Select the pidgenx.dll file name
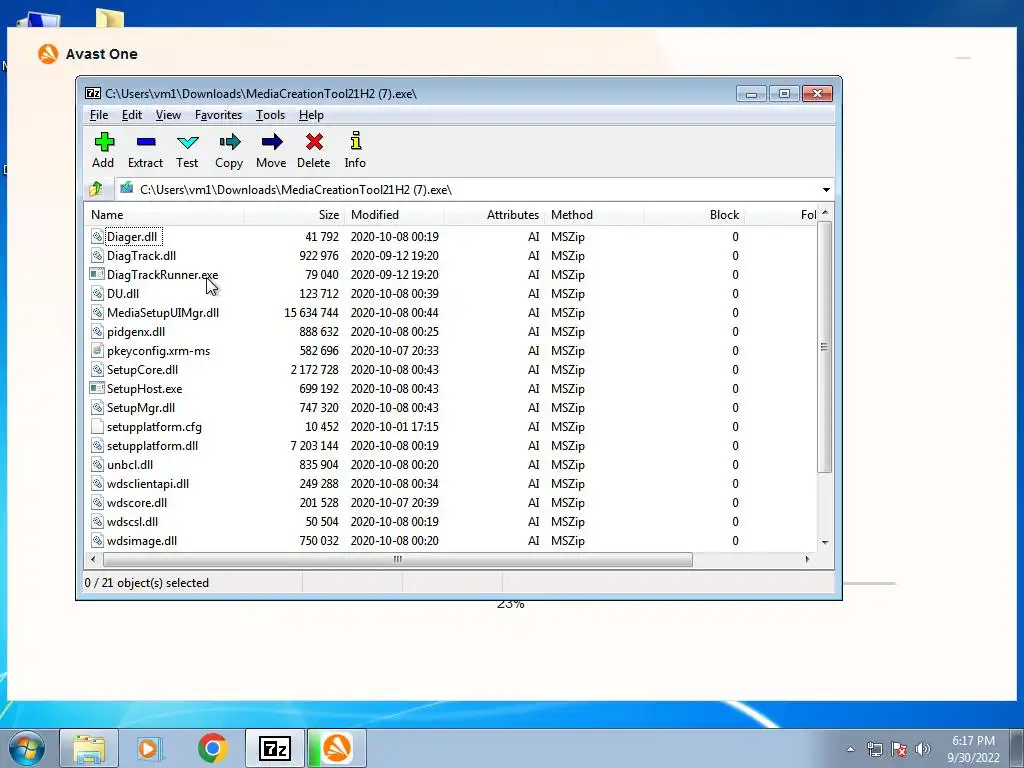Viewport: 1024px width, 768px height. click(136, 332)
